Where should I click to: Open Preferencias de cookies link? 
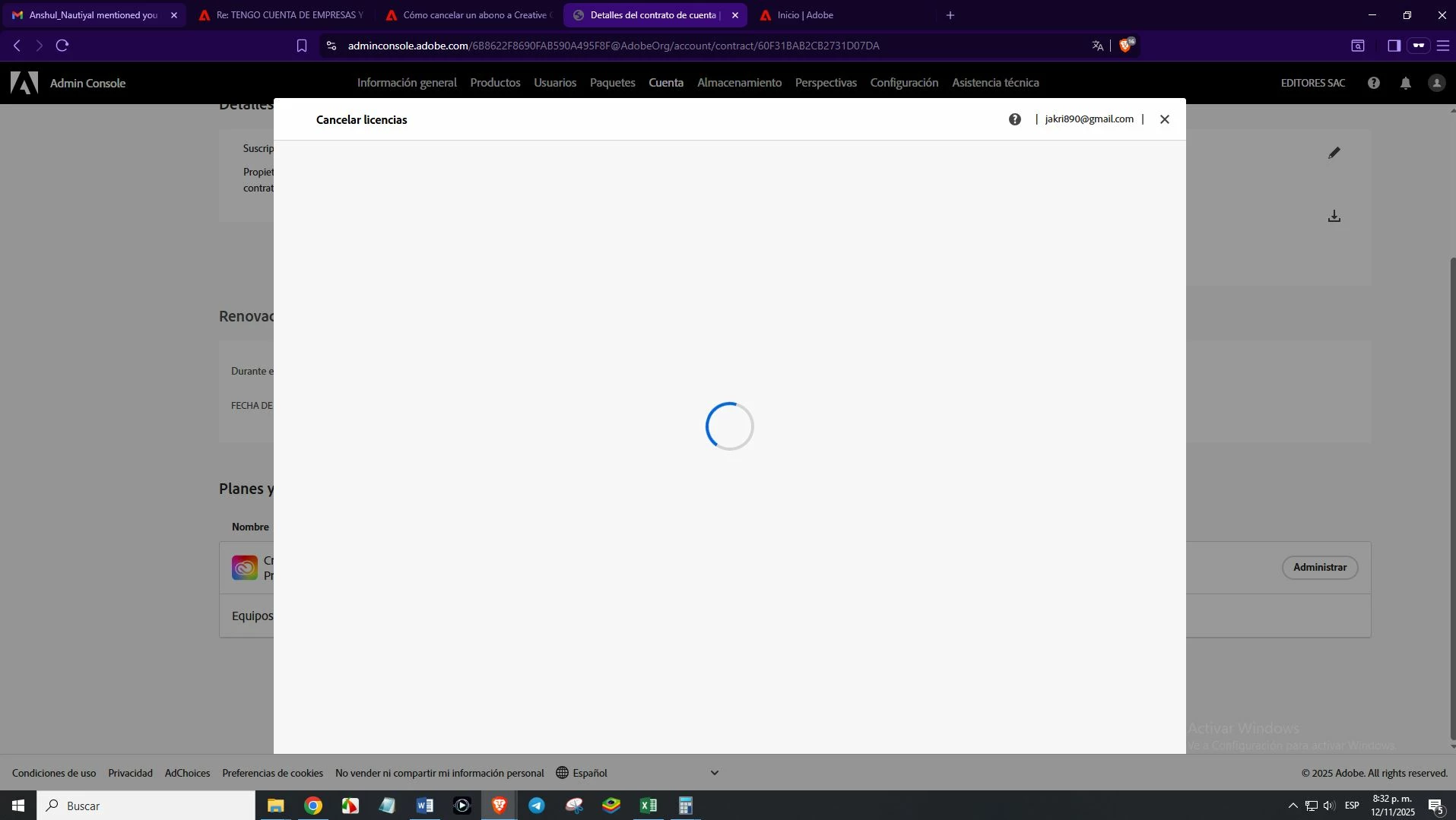[x=272, y=773]
